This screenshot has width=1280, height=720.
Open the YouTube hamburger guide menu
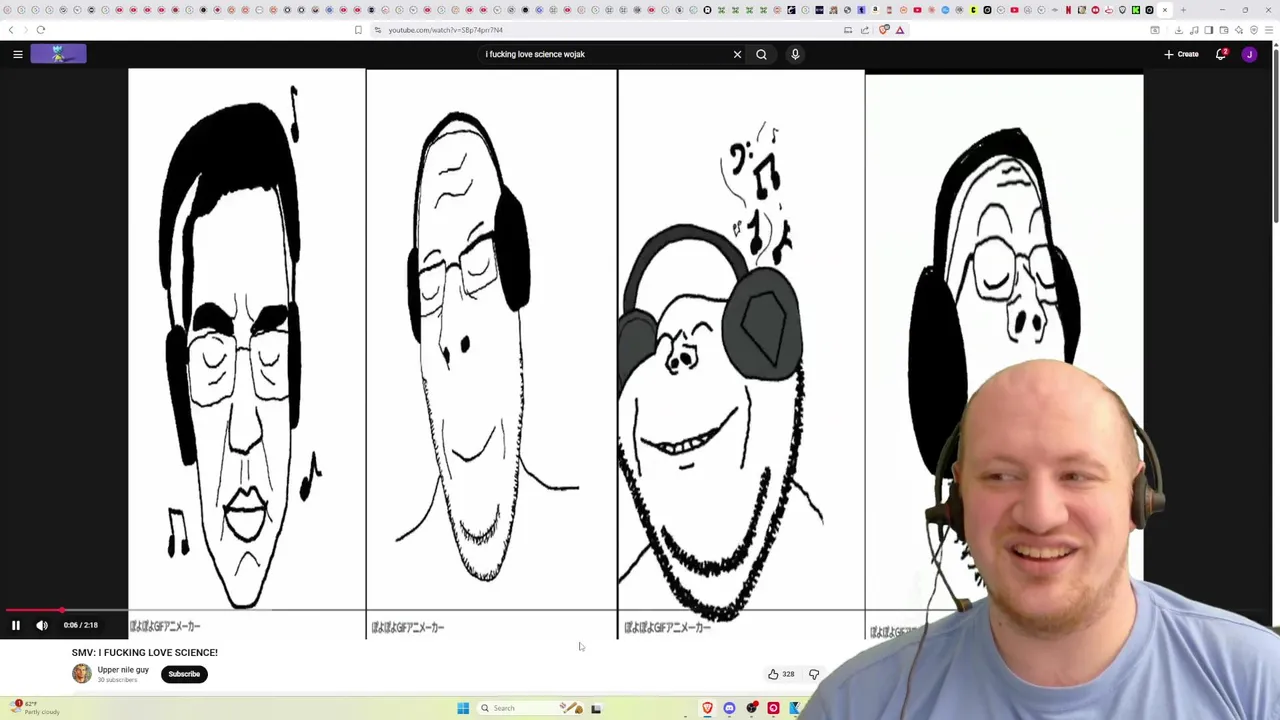pos(18,54)
